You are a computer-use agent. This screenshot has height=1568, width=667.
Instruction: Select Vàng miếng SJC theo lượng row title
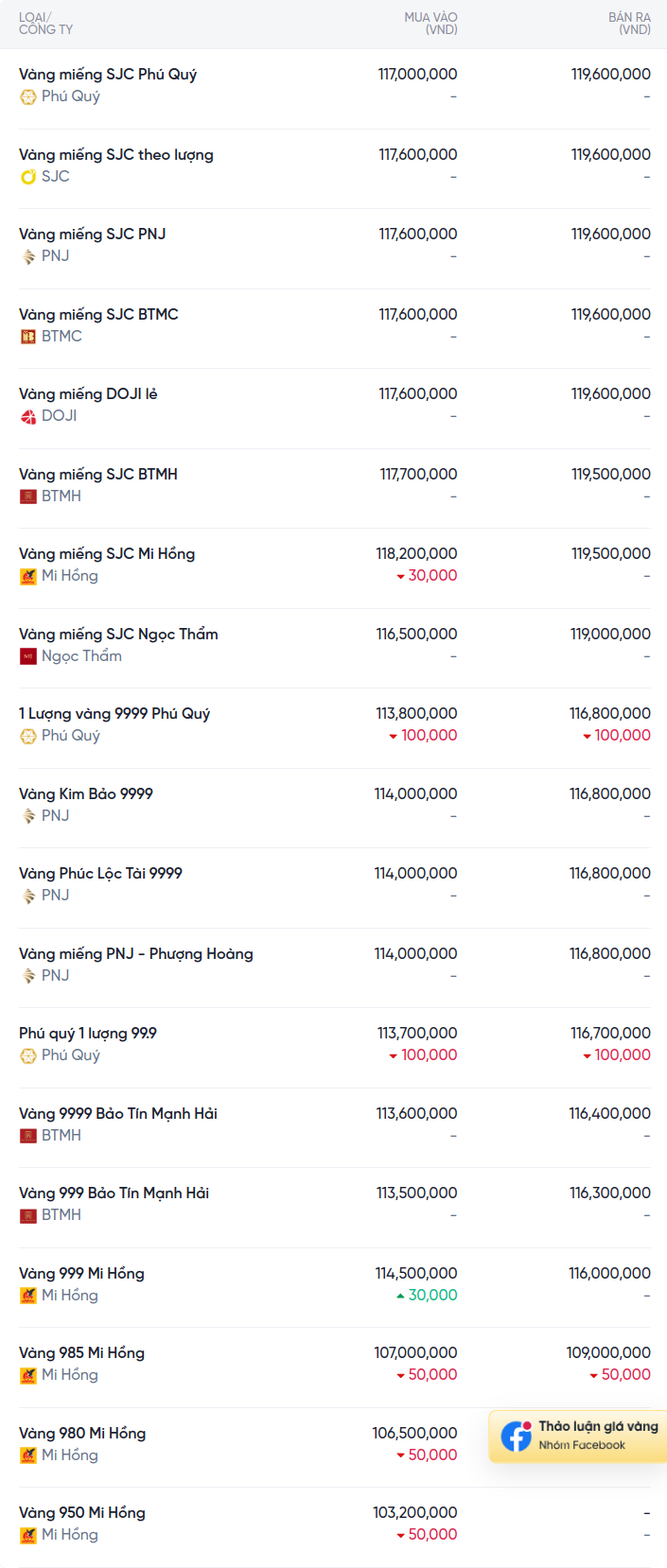click(x=116, y=154)
